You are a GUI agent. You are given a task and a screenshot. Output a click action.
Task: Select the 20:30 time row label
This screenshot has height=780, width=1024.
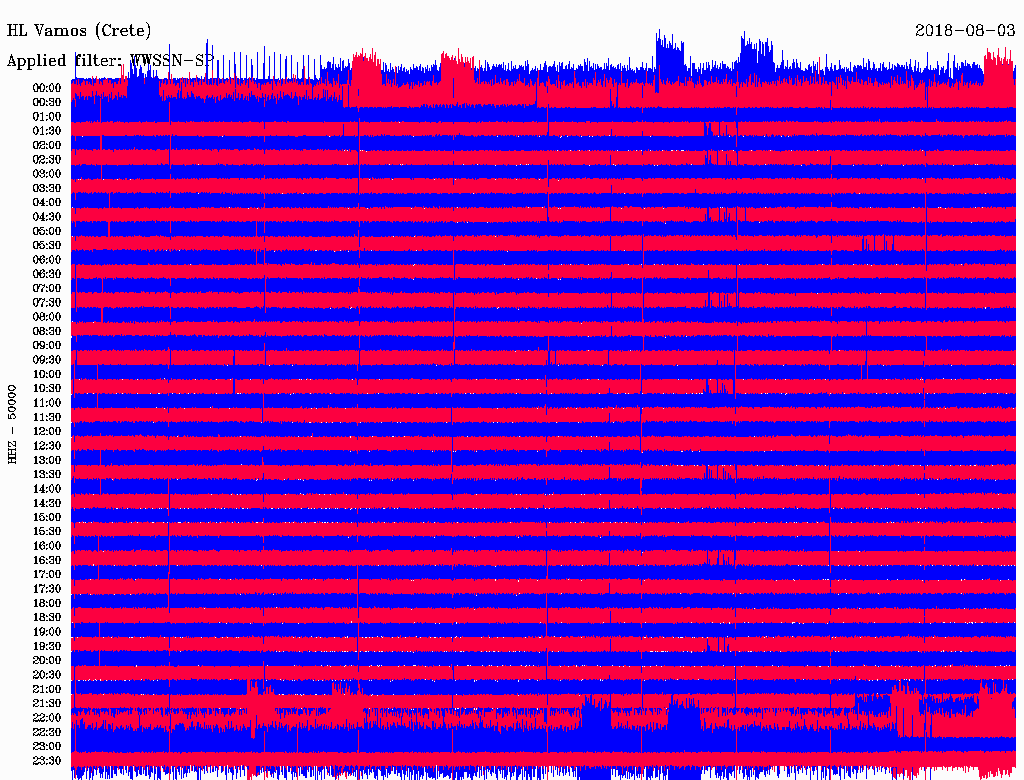coord(47,675)
